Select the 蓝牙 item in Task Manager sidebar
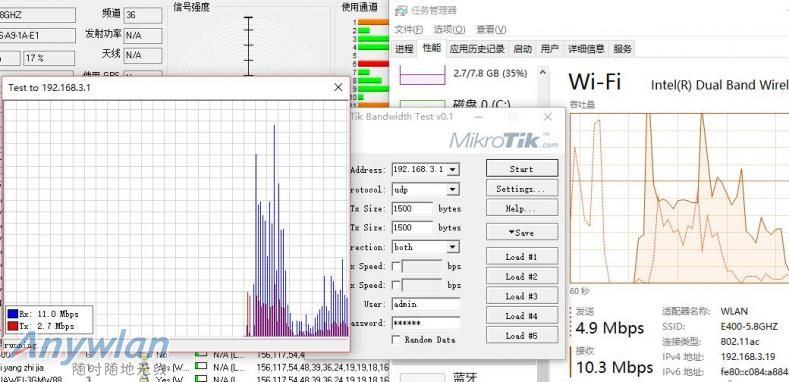 [464, 377]
